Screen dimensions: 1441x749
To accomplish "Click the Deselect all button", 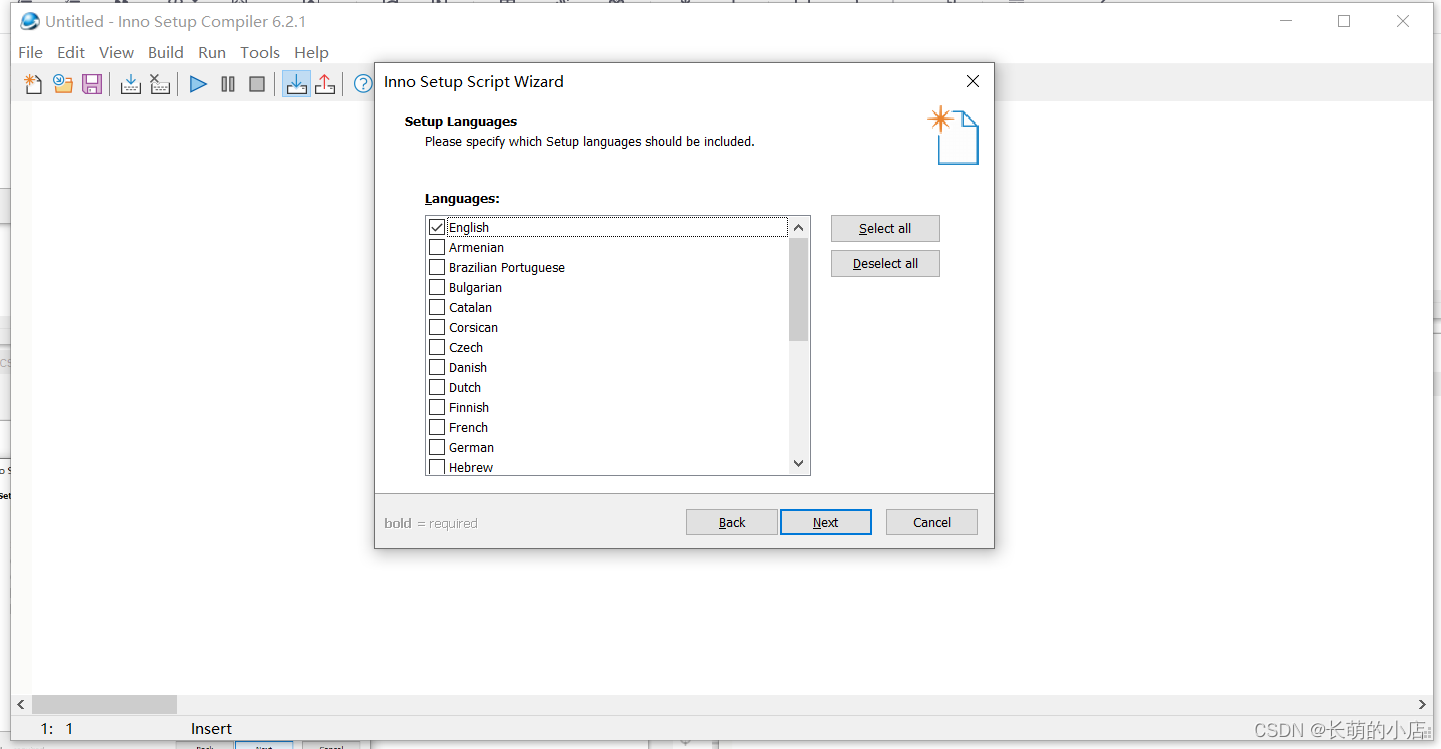I will pyautogui.click(x=885, y=264).
